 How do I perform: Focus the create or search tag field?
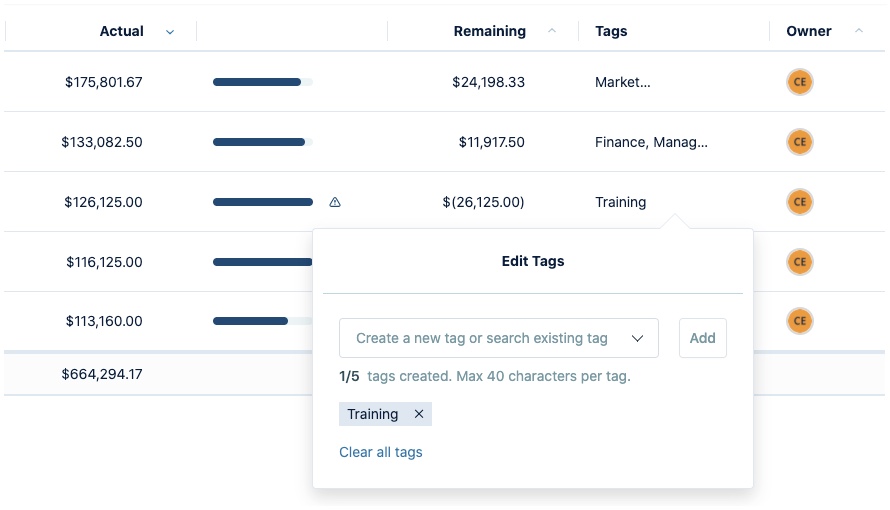tap(482, 338)
